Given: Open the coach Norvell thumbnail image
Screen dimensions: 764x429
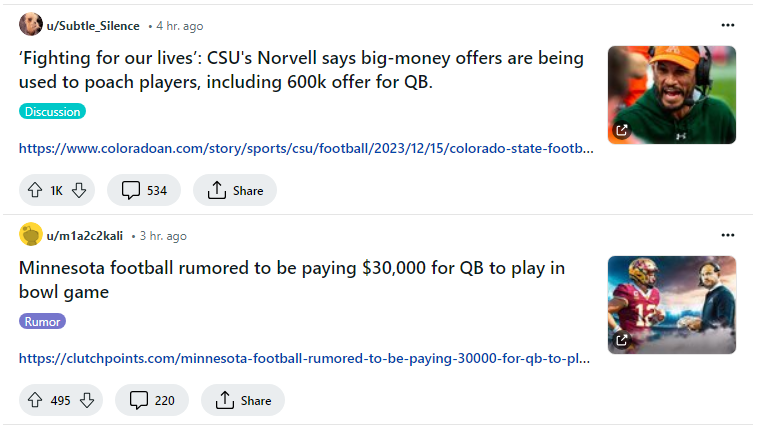Looking at the screenshot, I should pyautogui.click(x=671, y=94).
